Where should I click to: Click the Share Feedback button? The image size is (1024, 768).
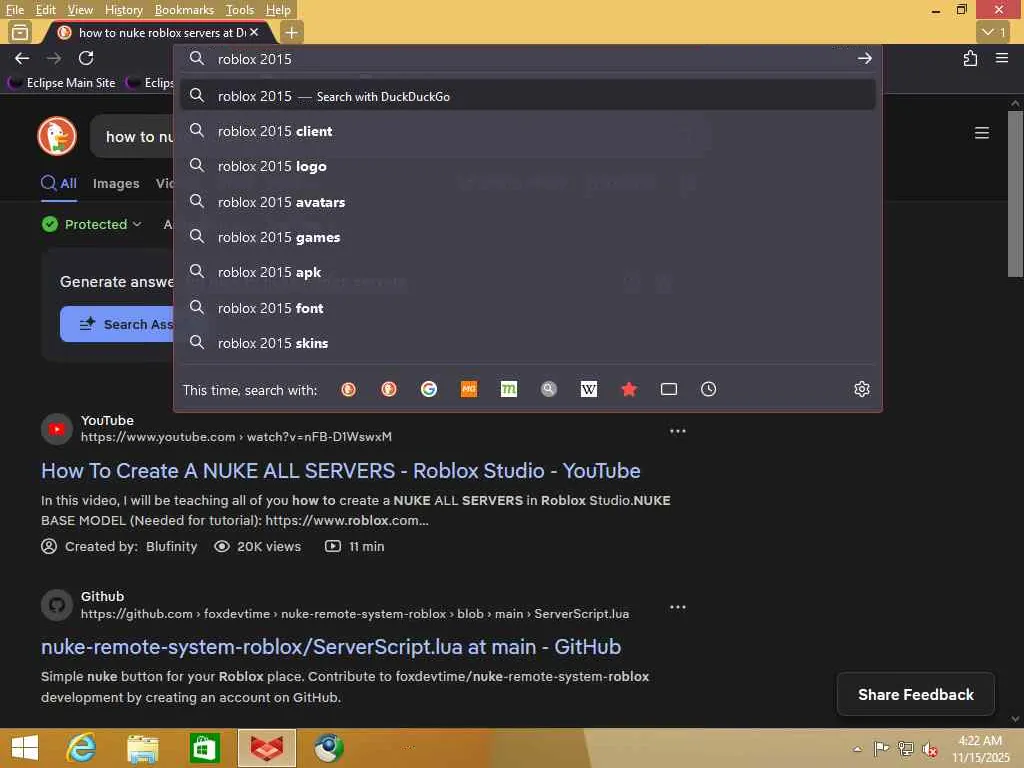click(916, 694)
